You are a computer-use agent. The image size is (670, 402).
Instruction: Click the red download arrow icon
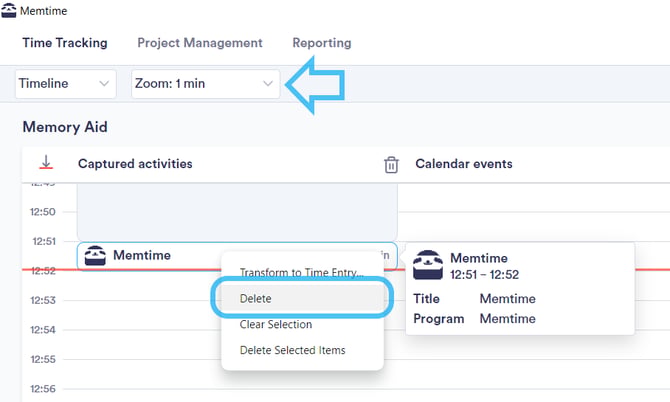tap(46, 163)
